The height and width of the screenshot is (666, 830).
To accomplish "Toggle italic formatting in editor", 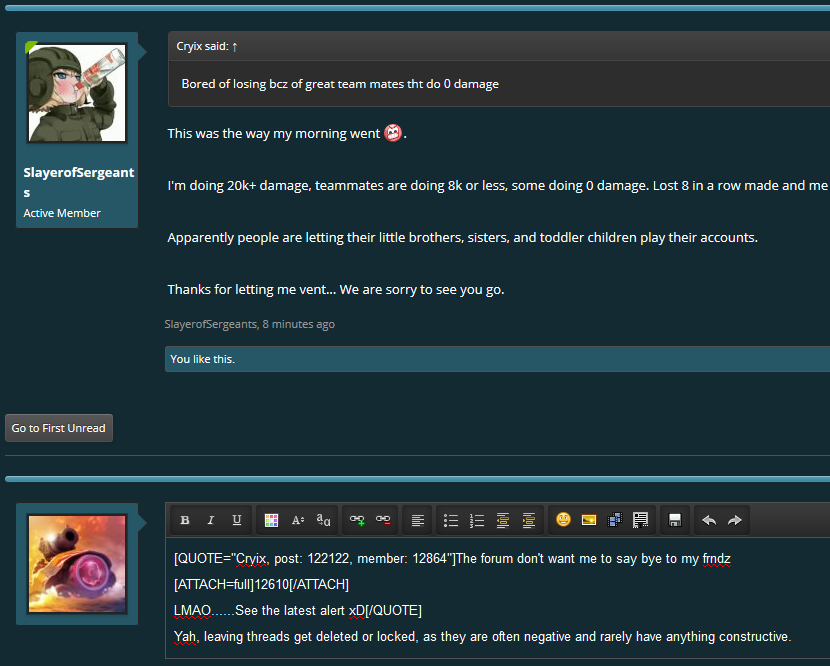I will [211, 520].
